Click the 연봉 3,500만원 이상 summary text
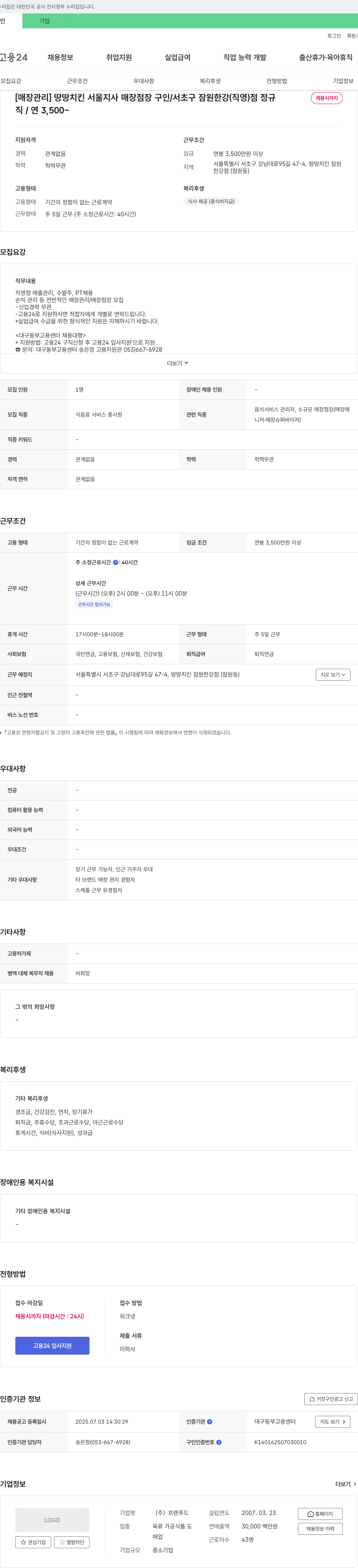Screen dimensions: 358x1568 (x=238, y=154)
